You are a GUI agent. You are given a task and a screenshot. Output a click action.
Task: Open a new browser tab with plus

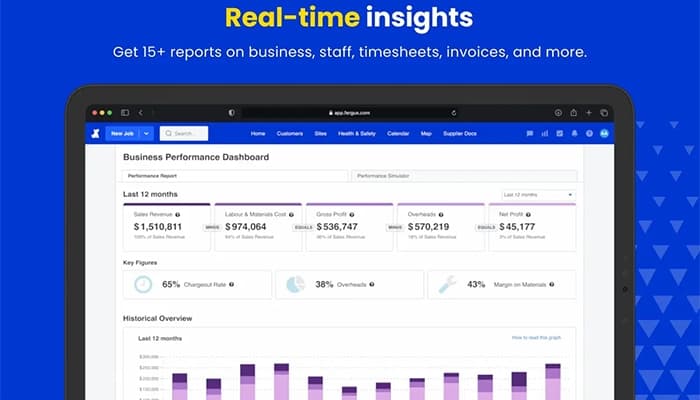point(589,113)
